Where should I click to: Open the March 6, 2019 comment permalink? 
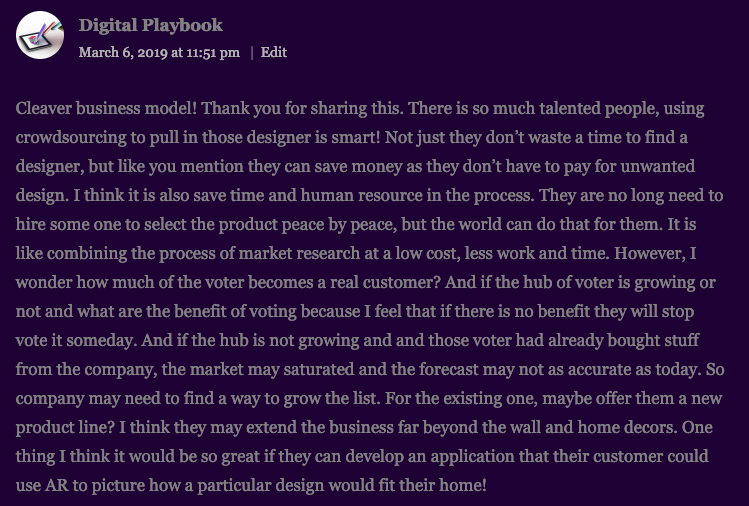coord(159,52)
